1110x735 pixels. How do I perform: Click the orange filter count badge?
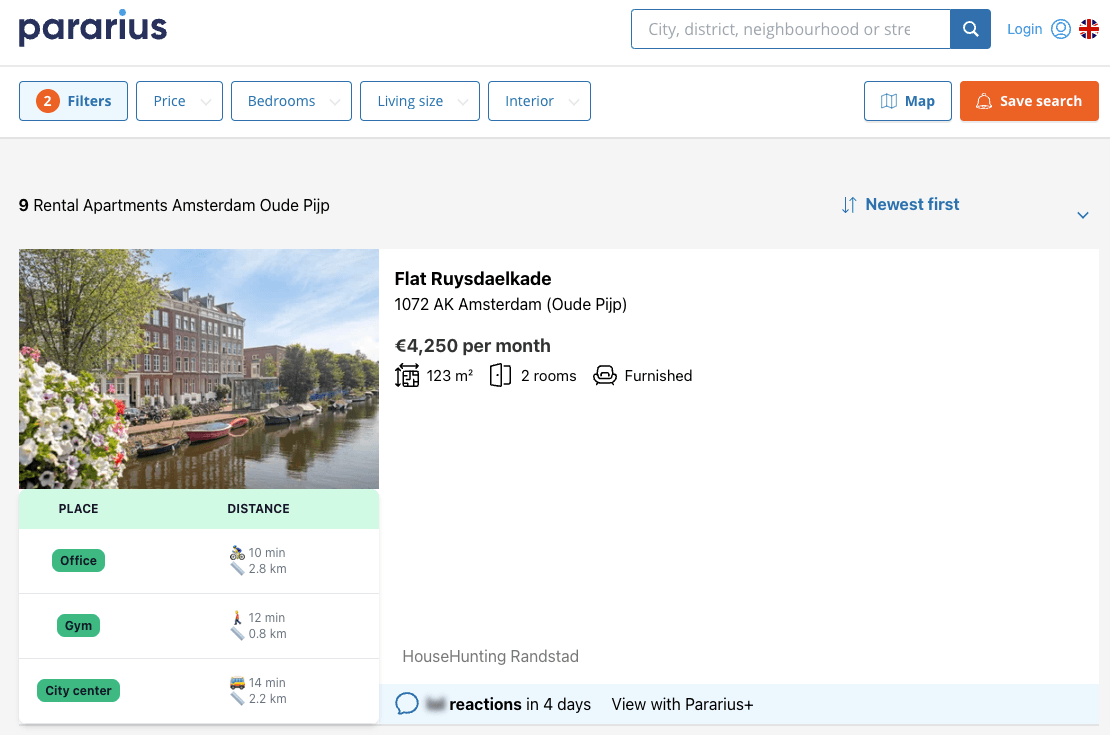[x=47, y=101]
